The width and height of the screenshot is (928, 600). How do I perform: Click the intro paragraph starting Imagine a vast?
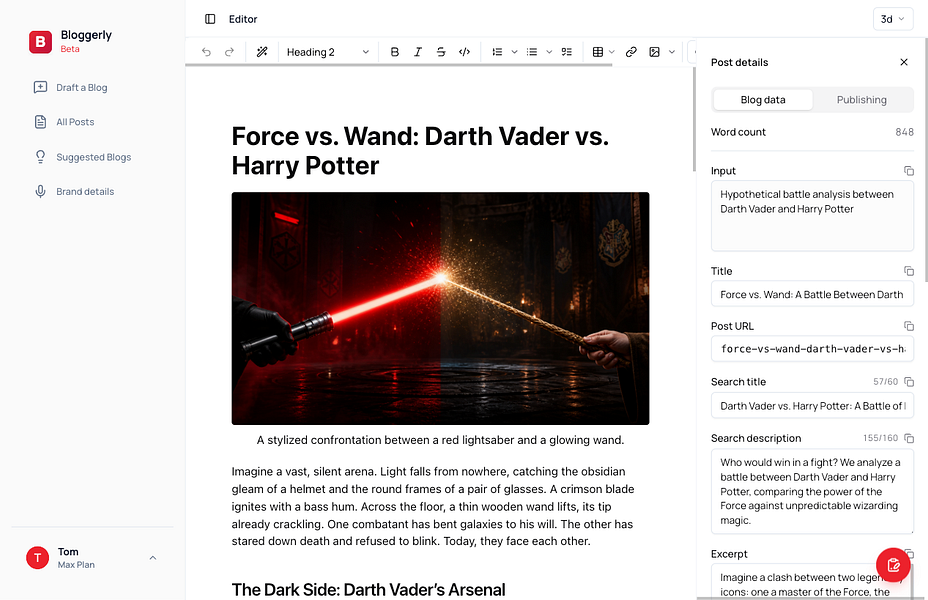point(433,506)
